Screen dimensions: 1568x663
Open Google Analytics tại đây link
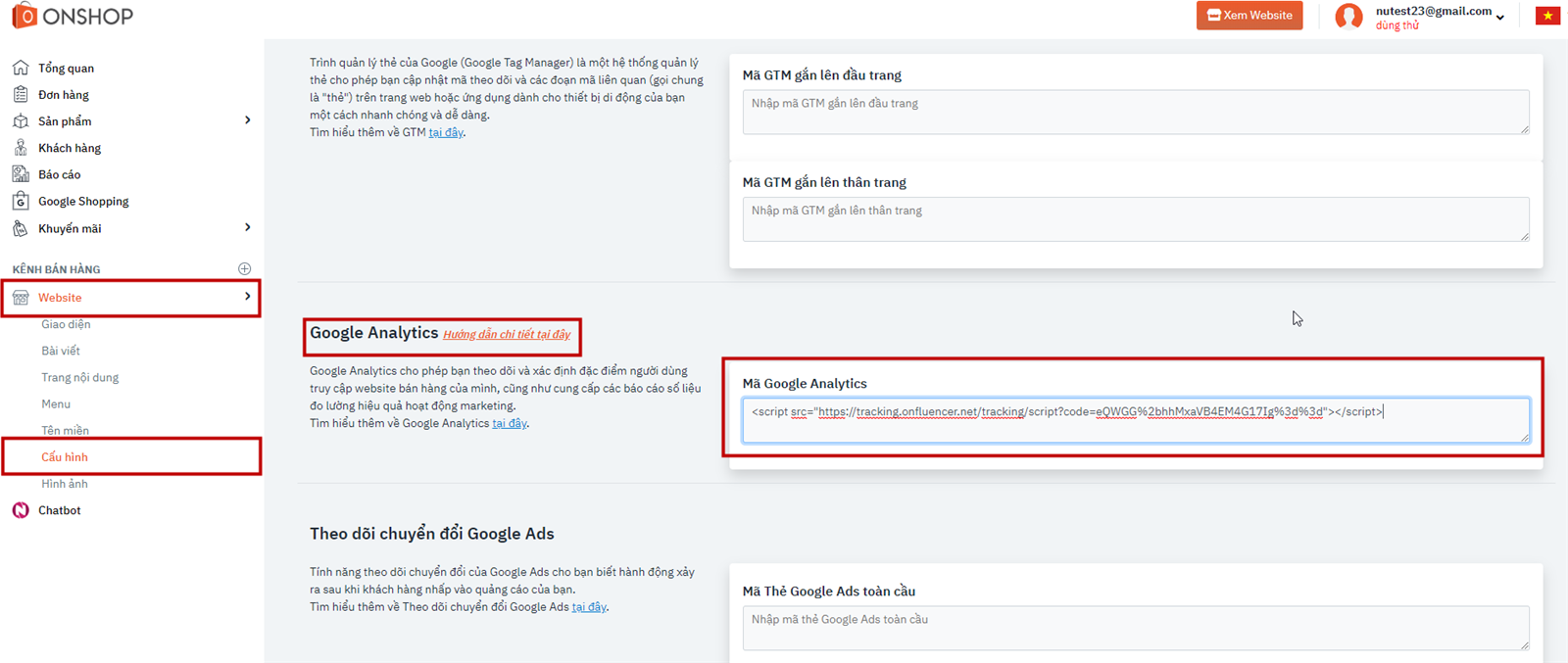(510, 423)
